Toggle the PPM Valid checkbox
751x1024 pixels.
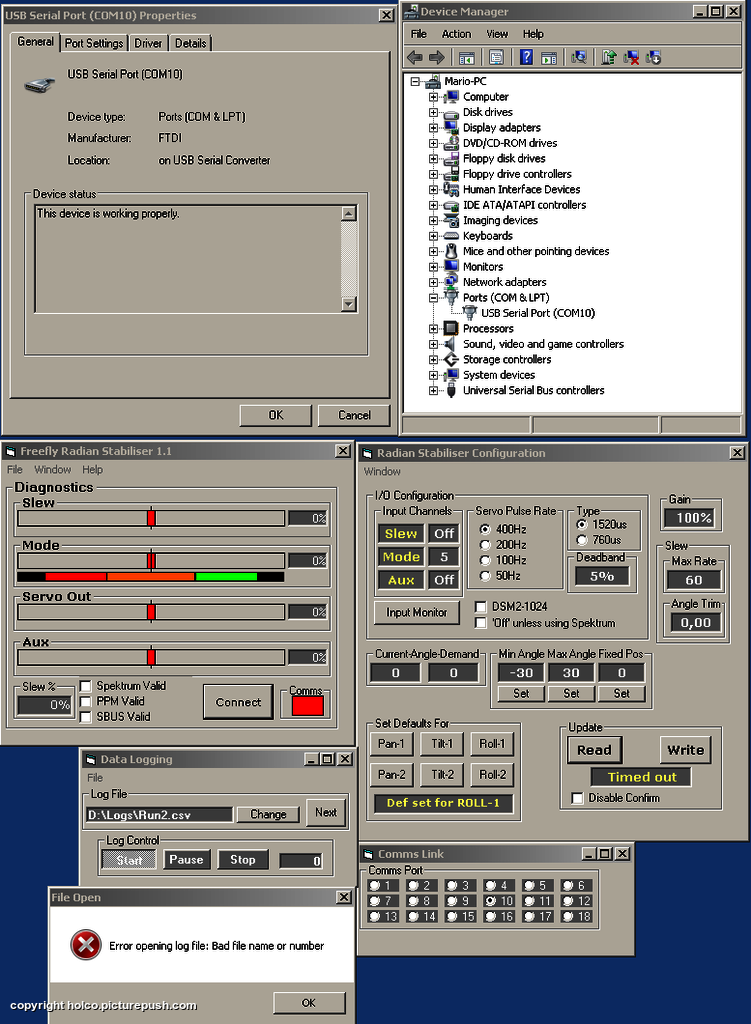point(85,701)
